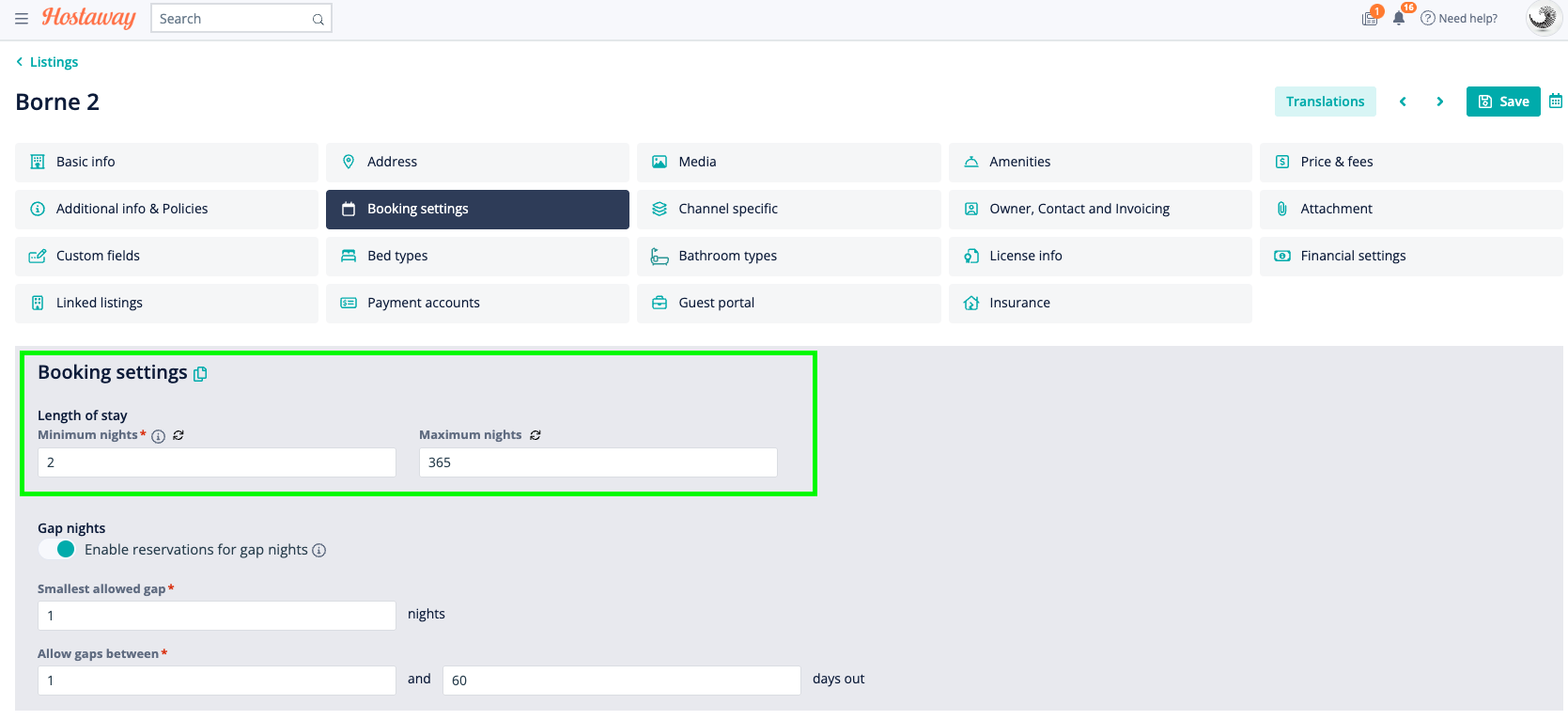Click the sync icon beside Minimum nights

[x=179, y=435]
